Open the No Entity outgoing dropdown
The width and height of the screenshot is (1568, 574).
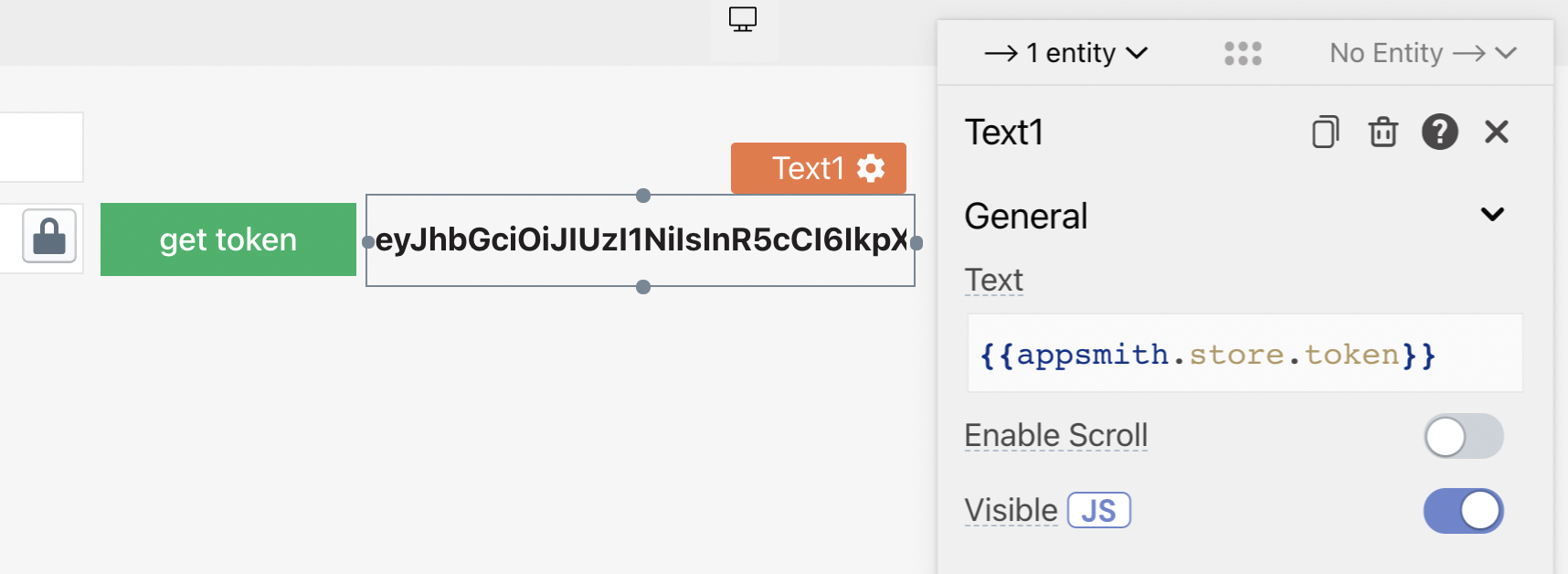[x=1423, y=53]
